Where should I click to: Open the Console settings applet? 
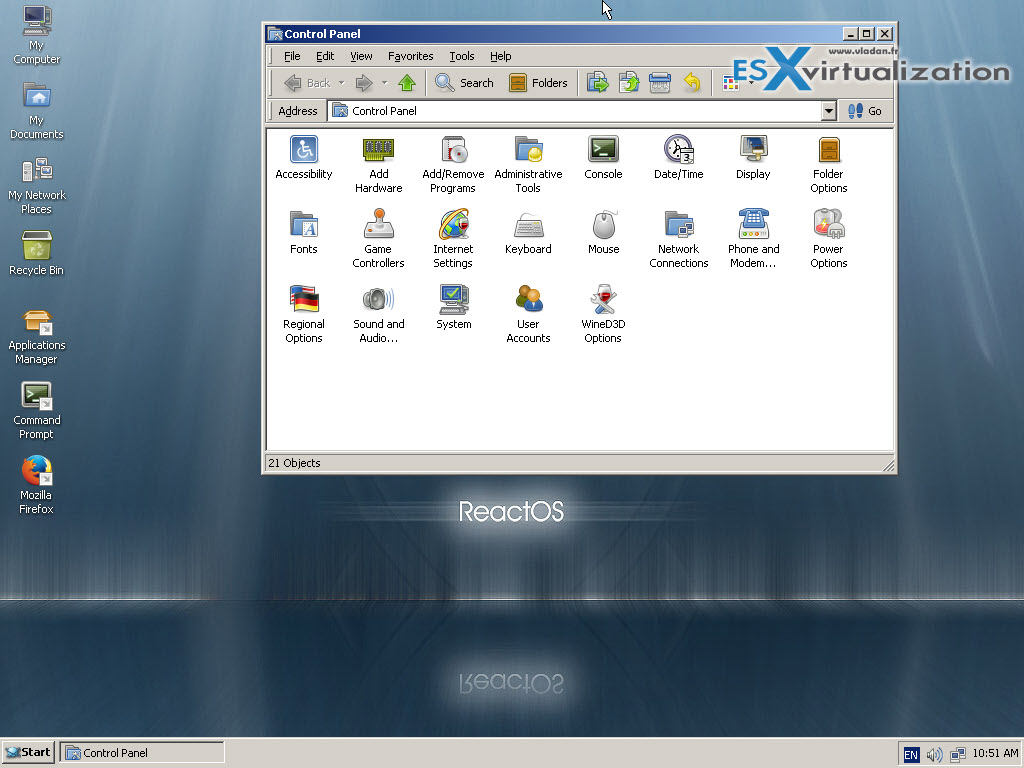coord(603,157)
